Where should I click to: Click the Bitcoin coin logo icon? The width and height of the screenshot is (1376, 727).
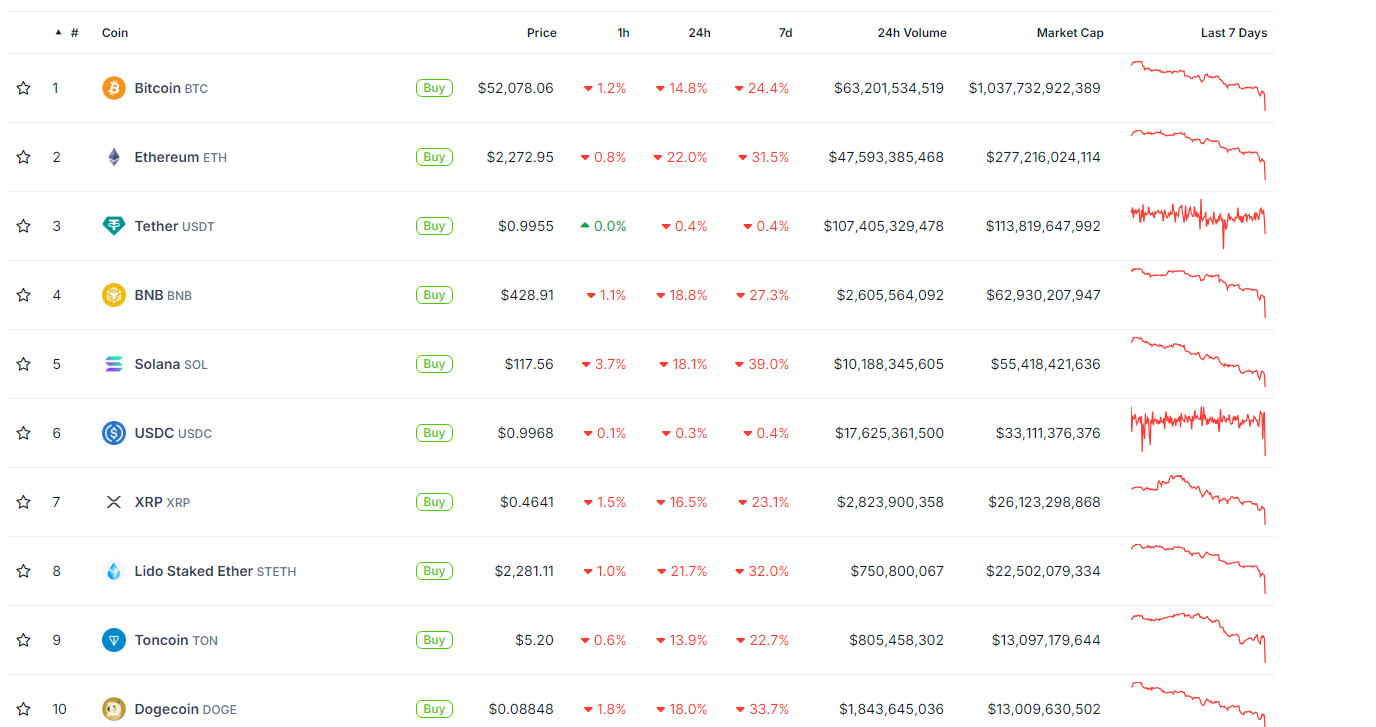114,88
